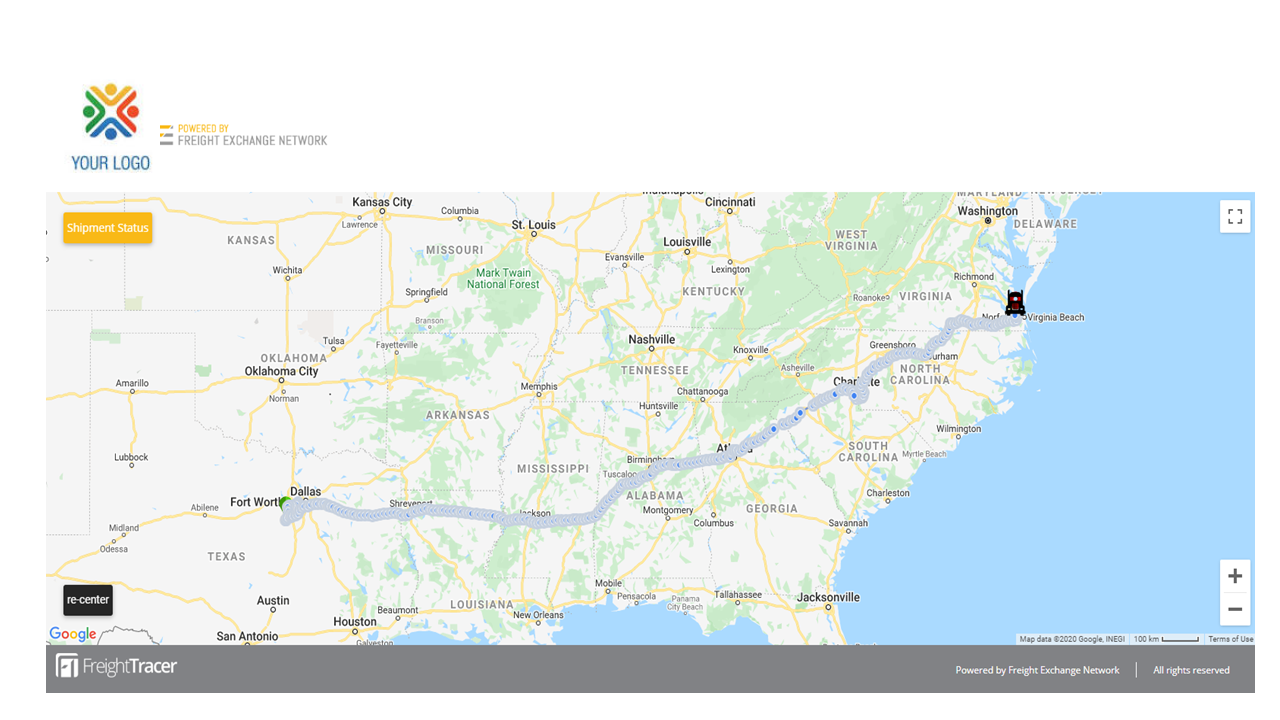1280x720 pixels.
Task: Click the St. Louis label
Action: pyautogui.click(x=533, y=225)
